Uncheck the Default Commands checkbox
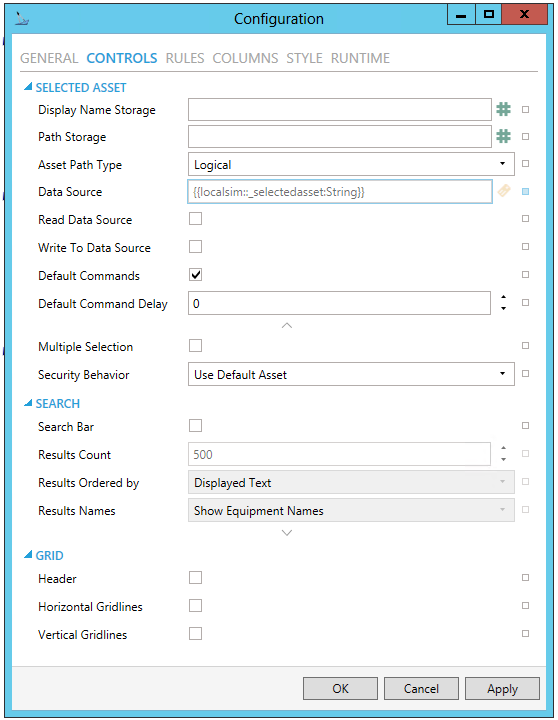The image size is (558, 720). pos(196,275)
